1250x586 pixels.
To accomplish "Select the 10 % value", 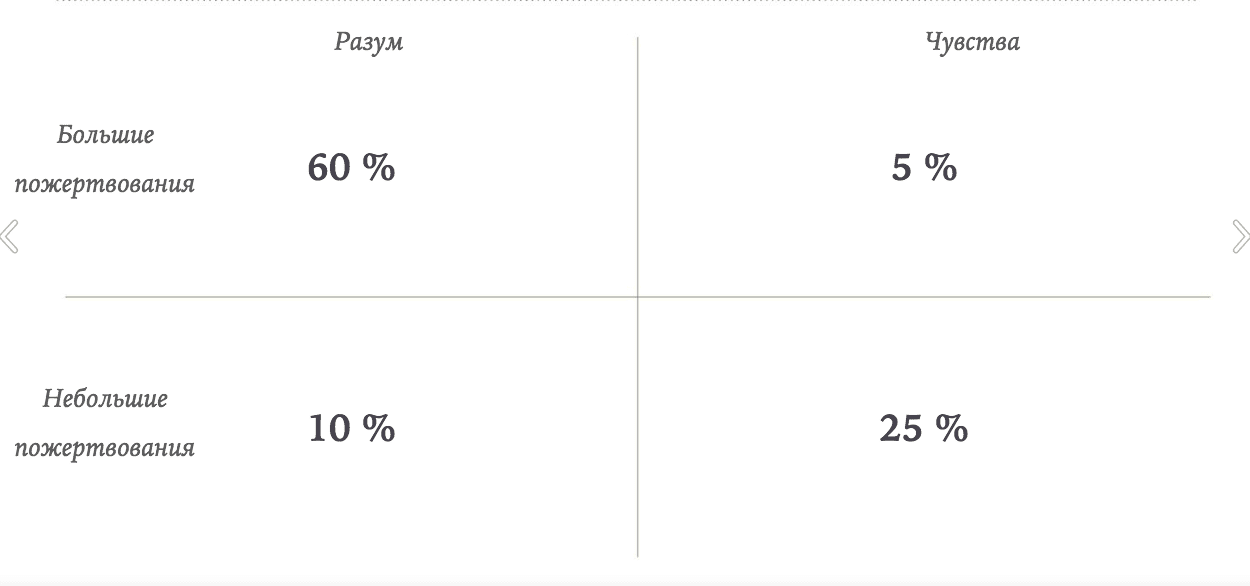I will coord(351,428).
